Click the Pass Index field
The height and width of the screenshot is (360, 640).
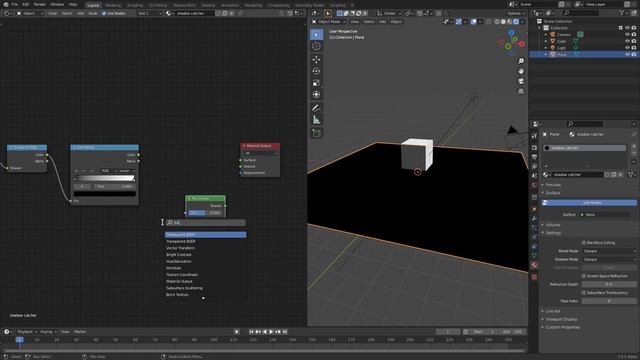609,301
